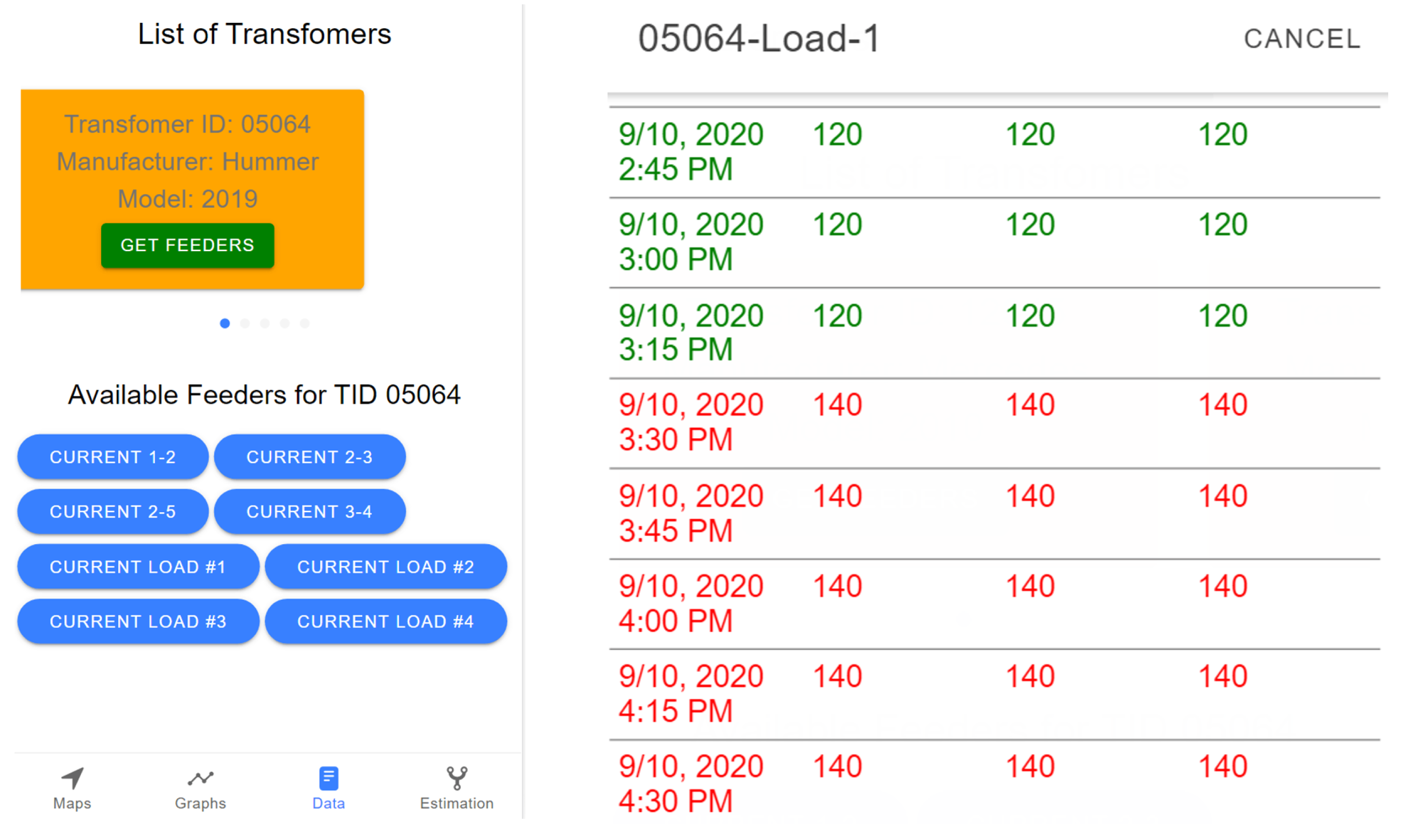This screenshot has height=840, width=1410.
Task: Open the Graphs line chart icon
Action: pos(200,779)
